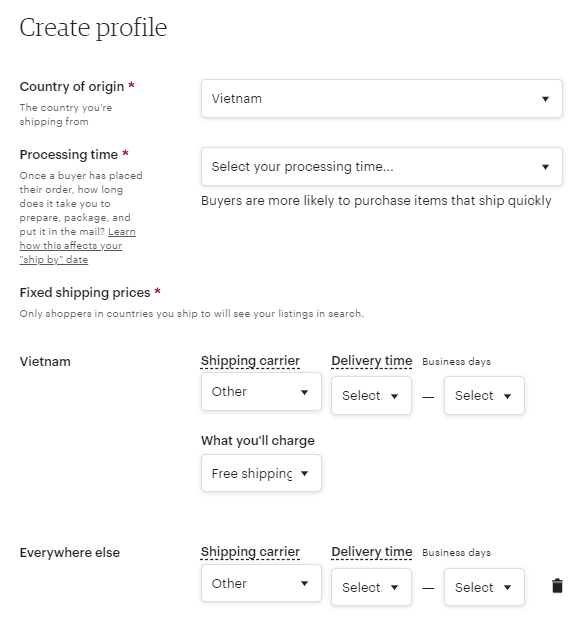The width and height of the screenshot is (586, 618).
Task: Open the Free shipping charge dropdown
Action: click(x=261, y=473)
